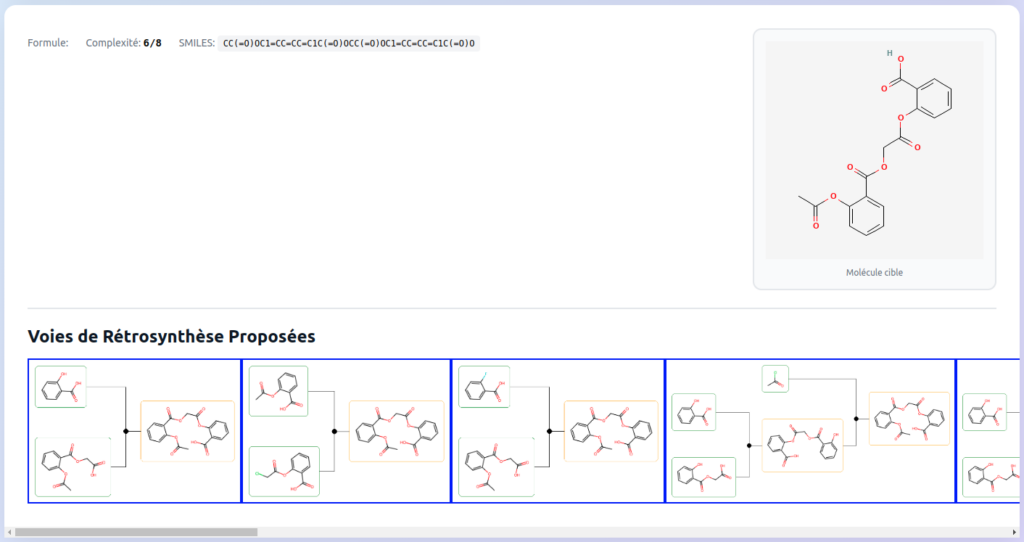Viewport: 1024px width, 542px height.
Task: Click the scrollbar left arrow
Action: [x=9, y=532]
